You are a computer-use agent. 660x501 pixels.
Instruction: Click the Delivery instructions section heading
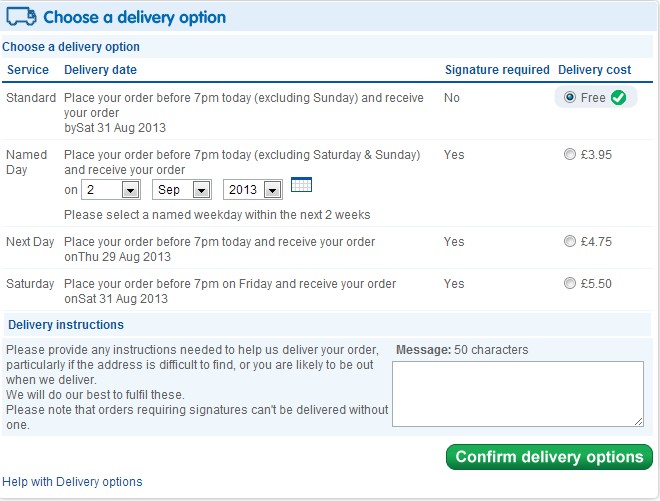pyautogui.click(x=66, y=325)
